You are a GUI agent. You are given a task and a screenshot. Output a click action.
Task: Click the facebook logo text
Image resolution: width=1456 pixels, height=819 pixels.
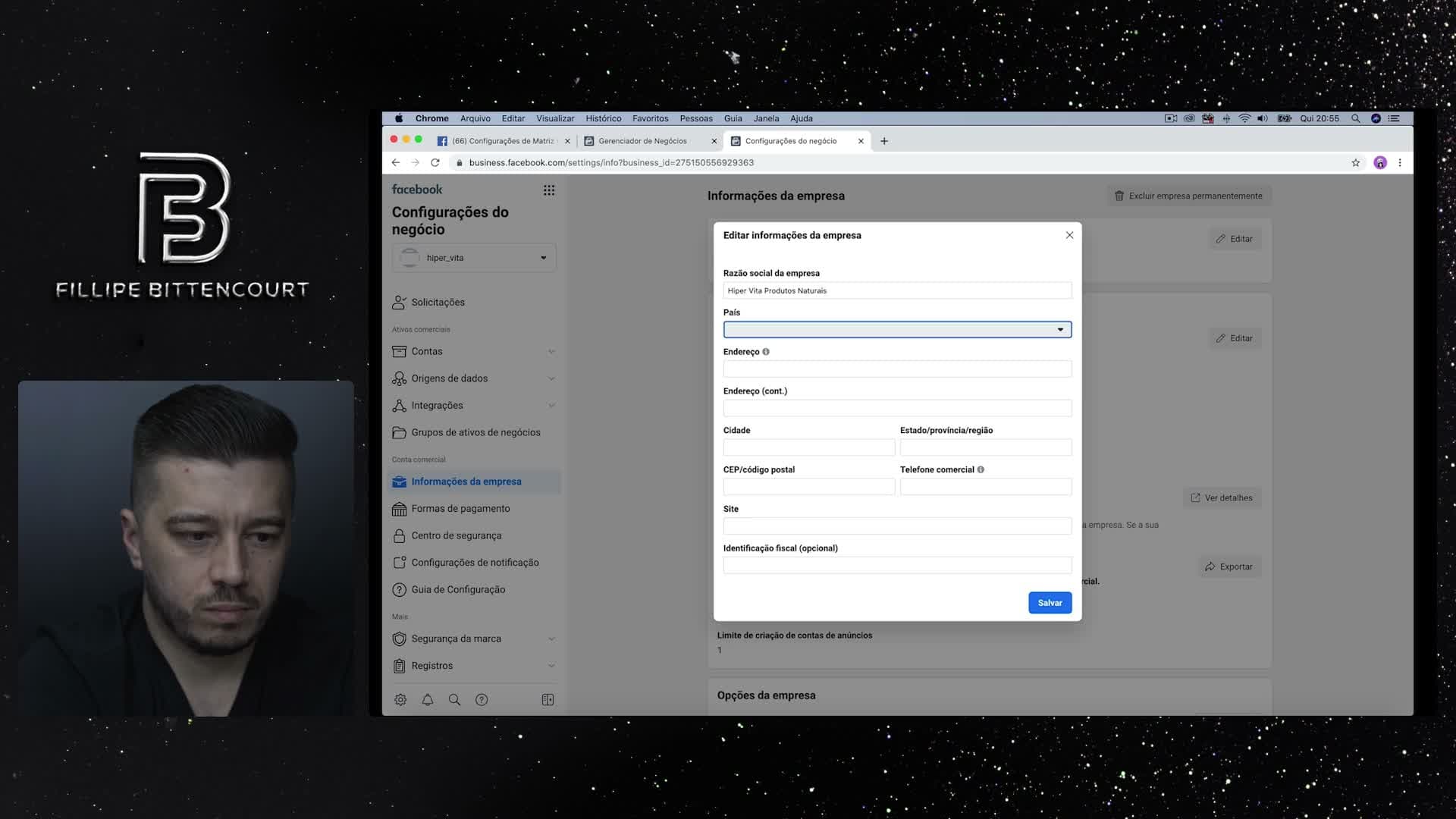417,190
